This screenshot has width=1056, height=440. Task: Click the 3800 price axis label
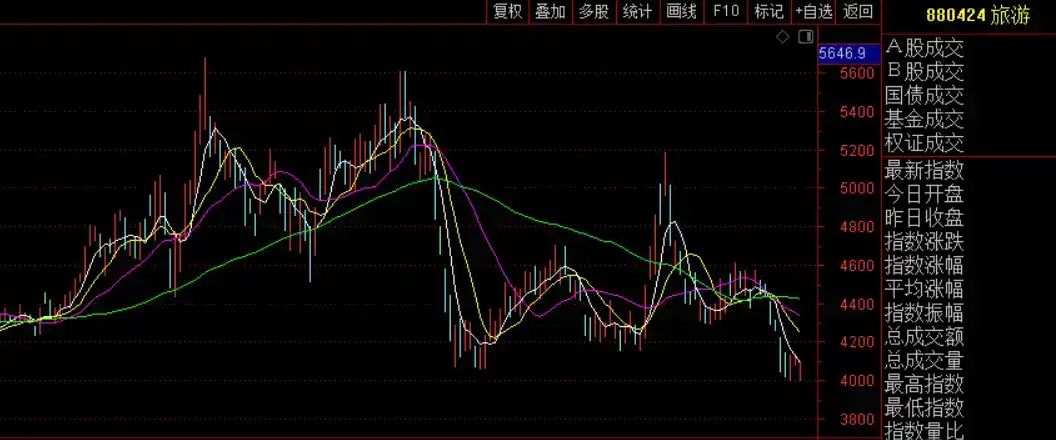(857, 419)
